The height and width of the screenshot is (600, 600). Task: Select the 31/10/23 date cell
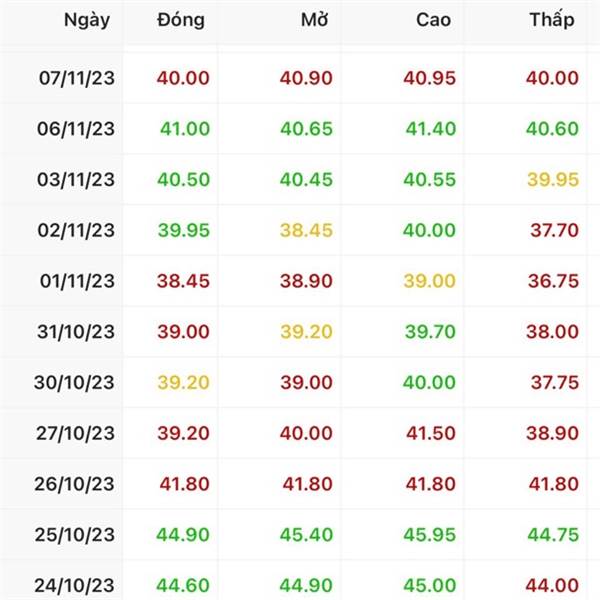(76, 332)
